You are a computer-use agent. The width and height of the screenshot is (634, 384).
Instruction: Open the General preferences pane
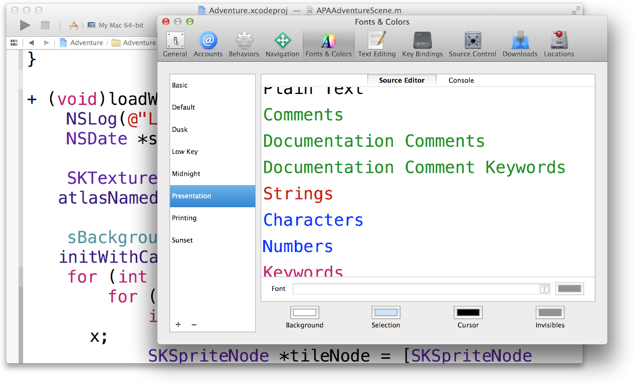pos(175,44)
